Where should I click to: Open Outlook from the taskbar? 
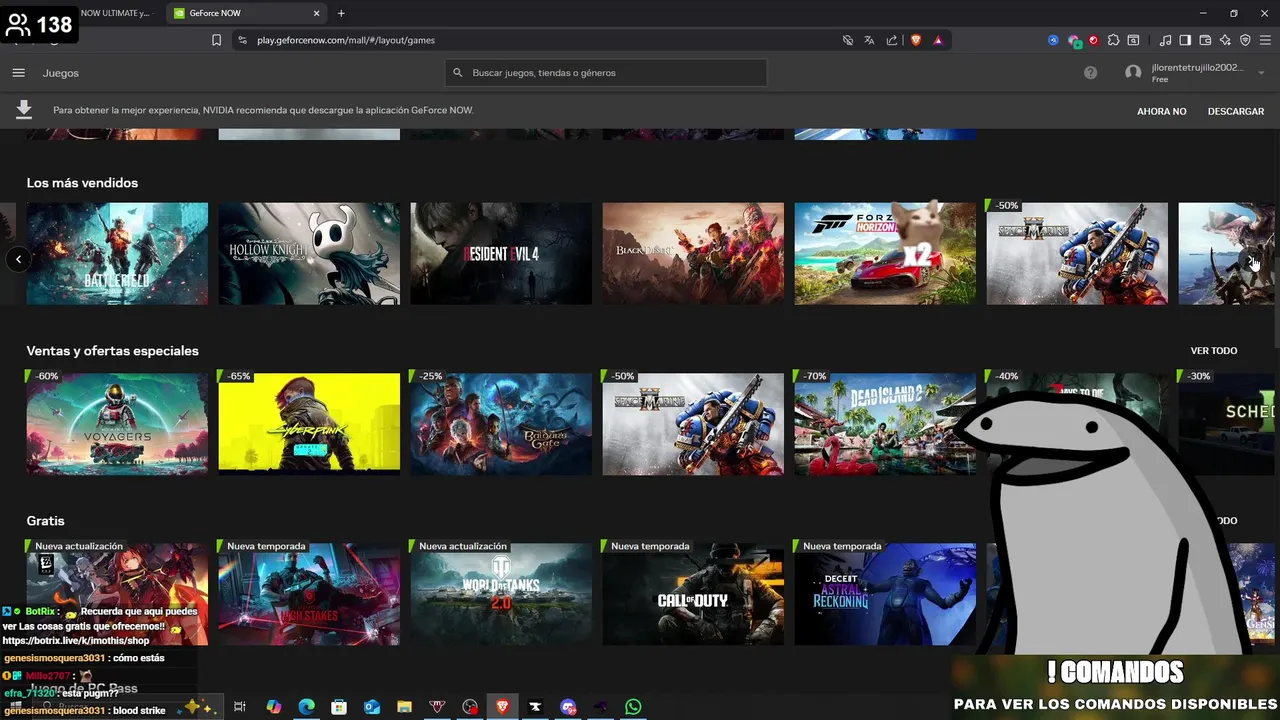[x=372, y=707]
